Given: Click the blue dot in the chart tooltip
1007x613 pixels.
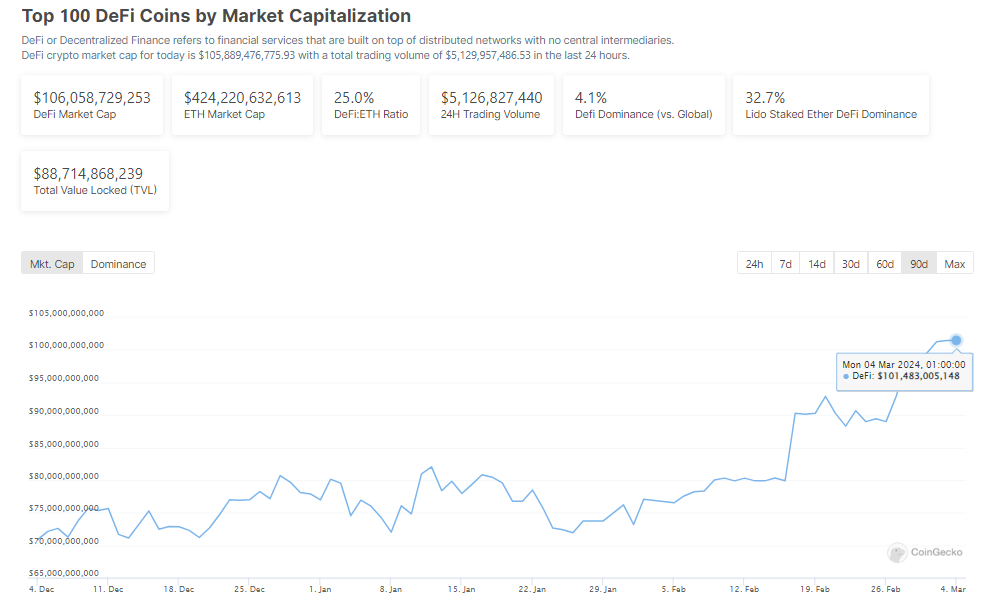Looking at the screenshot, I should [x=846, y=376].
